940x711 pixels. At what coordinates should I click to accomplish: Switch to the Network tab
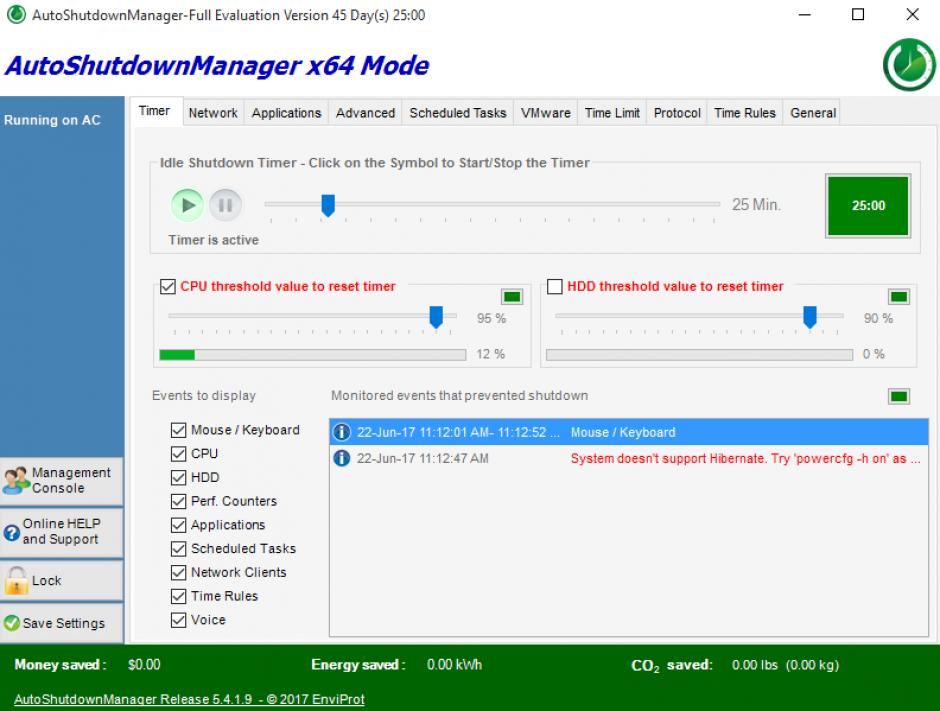point(213,113)
